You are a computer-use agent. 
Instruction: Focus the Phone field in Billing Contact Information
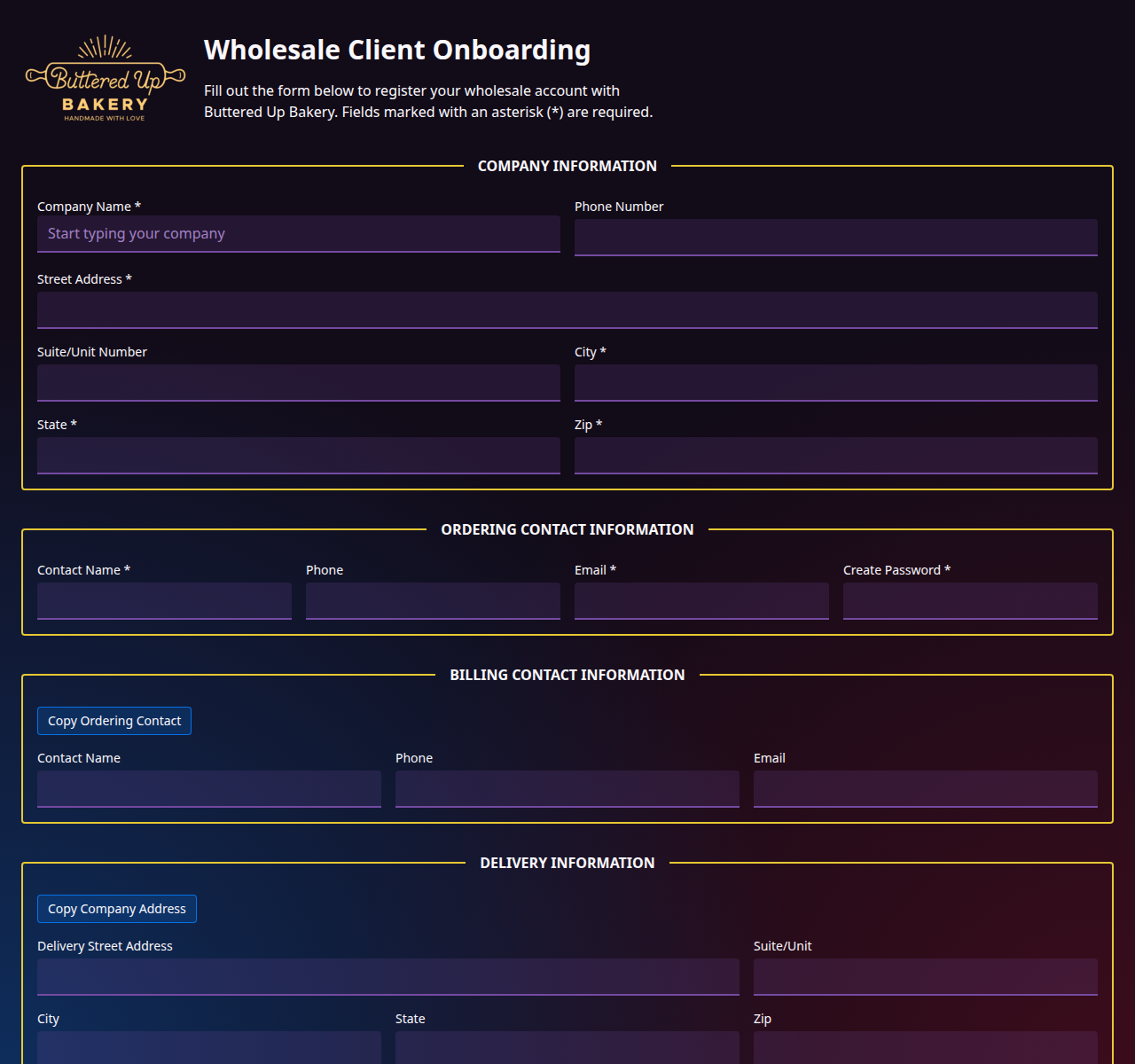pos(567,788)
